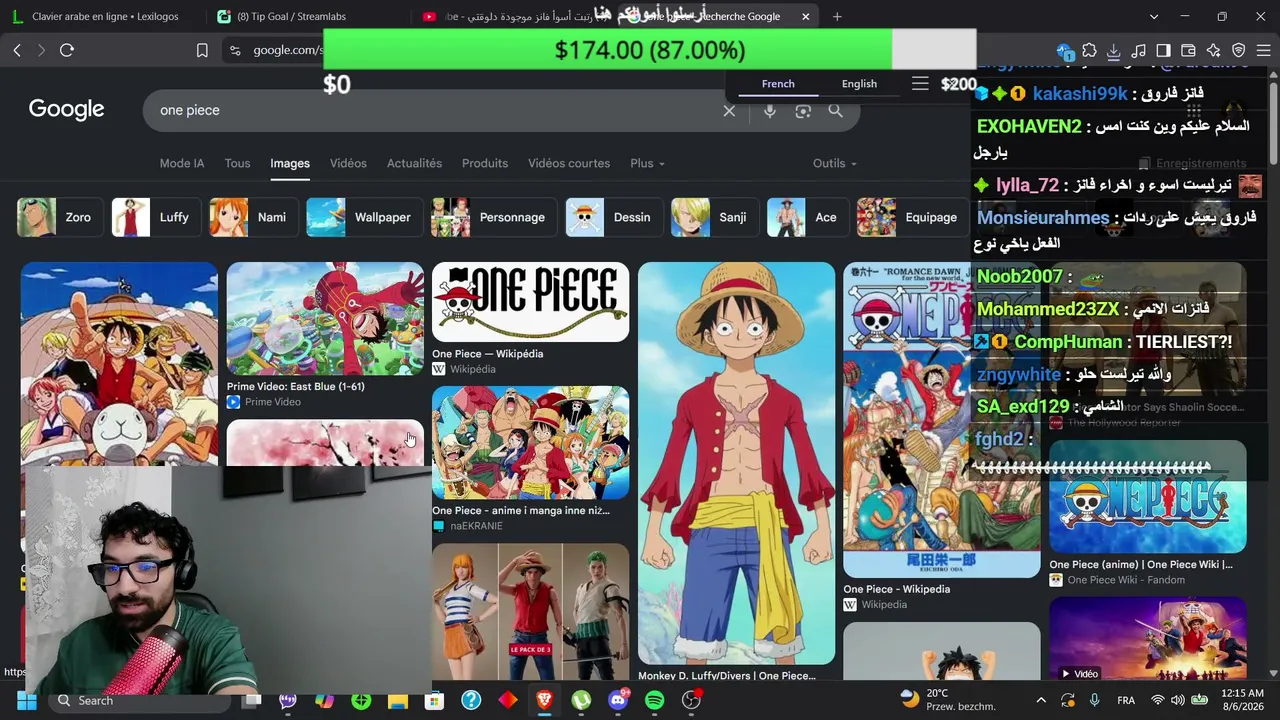Open the music note playlist icon
Image resolution: width=1280 pixels, height=720 pixels.
click(1138, 50)
